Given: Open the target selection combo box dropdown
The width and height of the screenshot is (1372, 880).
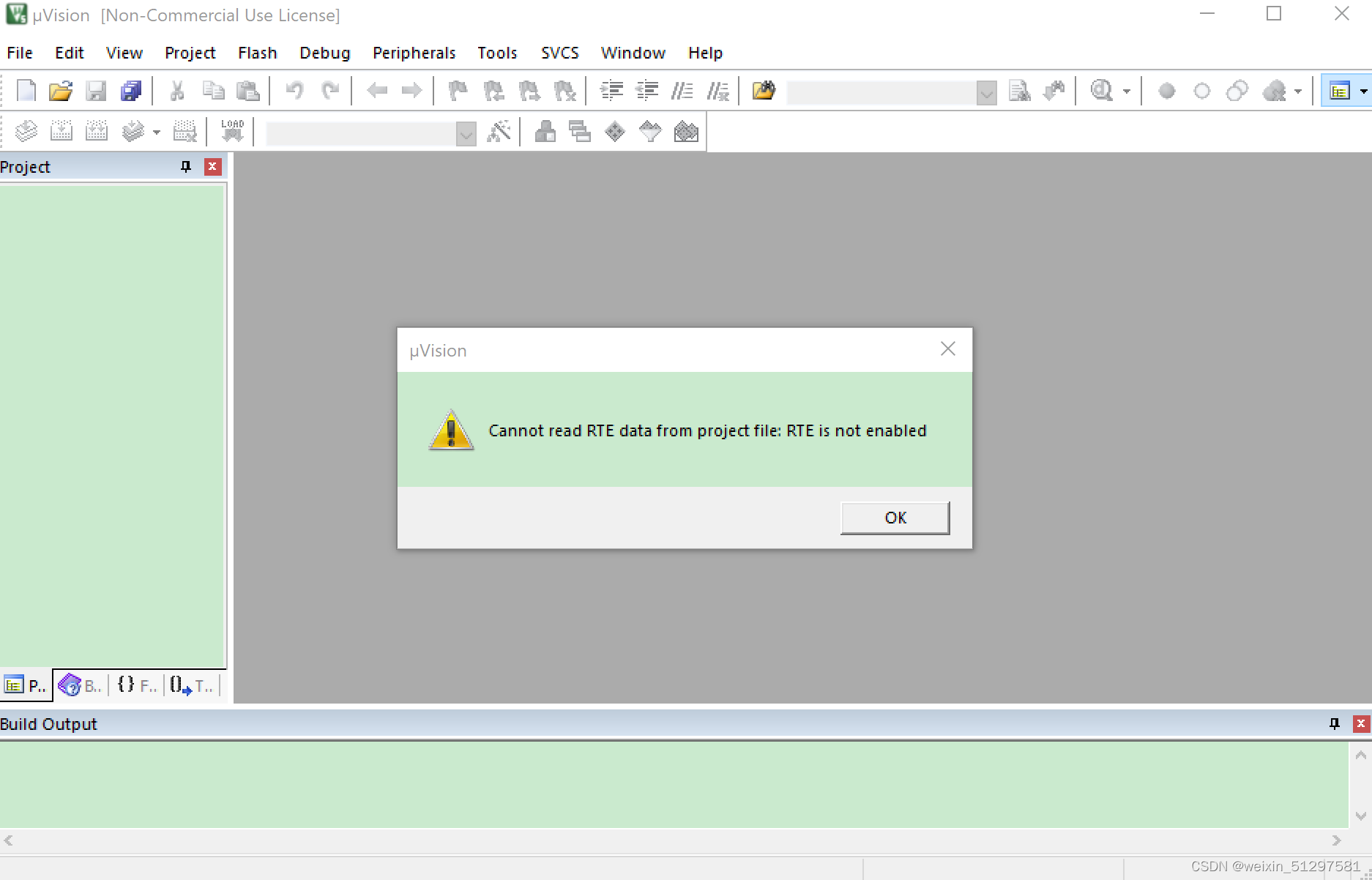Looking at the screenshot, I should click(x=466, y=134).
